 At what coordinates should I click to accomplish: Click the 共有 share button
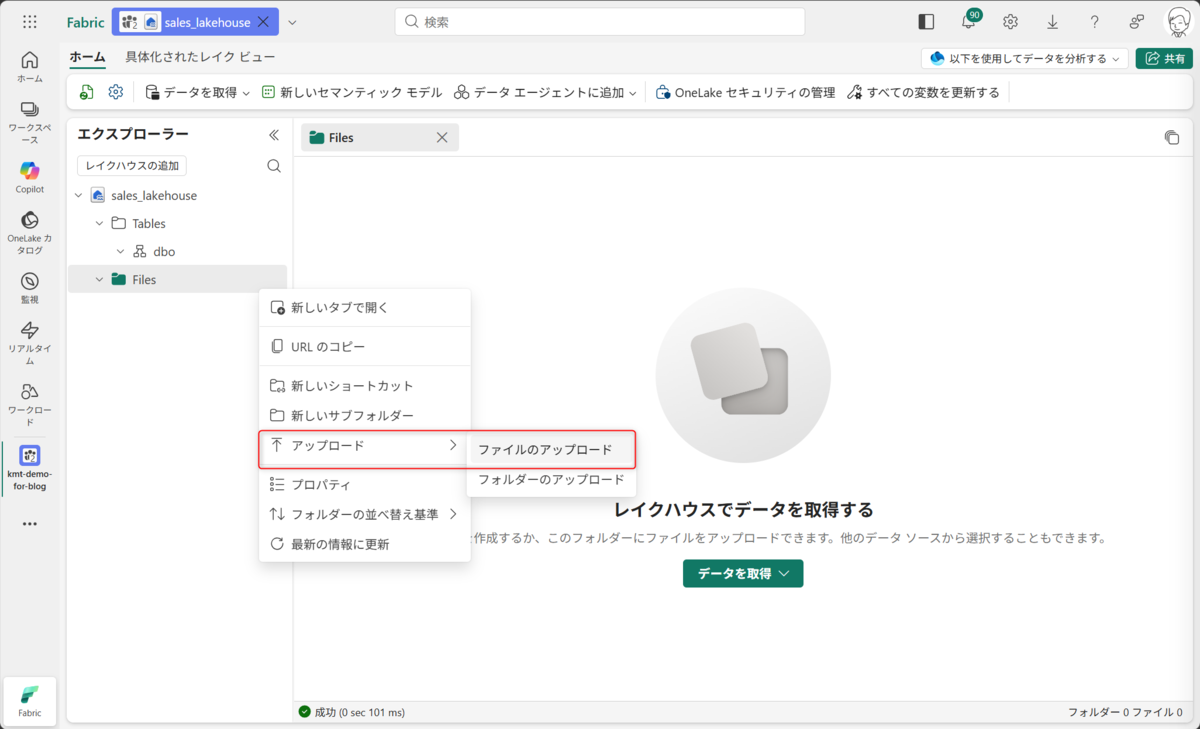pos(1164,59)
